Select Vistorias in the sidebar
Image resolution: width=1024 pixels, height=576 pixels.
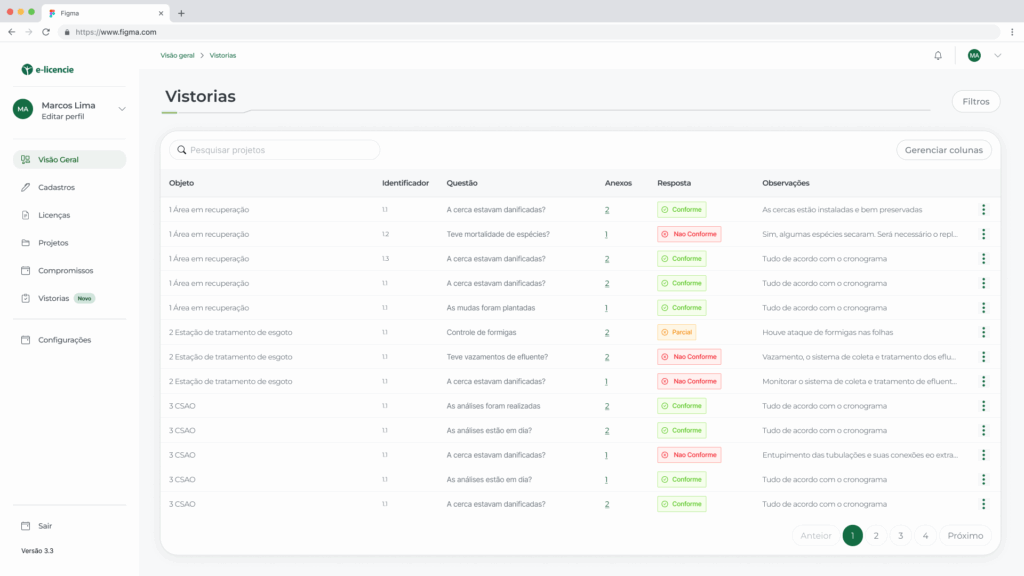click(x=54, y=298)
